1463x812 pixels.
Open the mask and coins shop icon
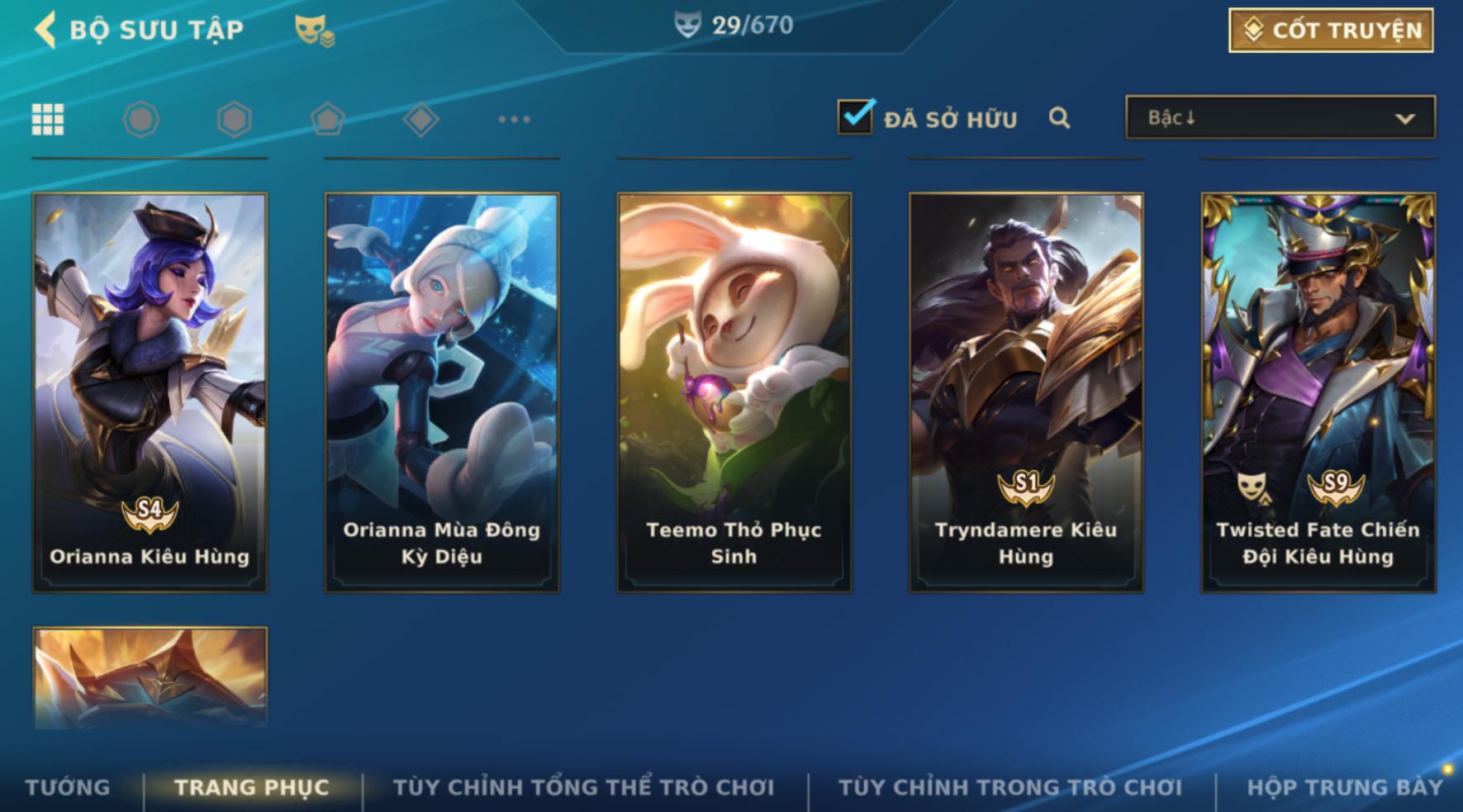pos(315,31)
